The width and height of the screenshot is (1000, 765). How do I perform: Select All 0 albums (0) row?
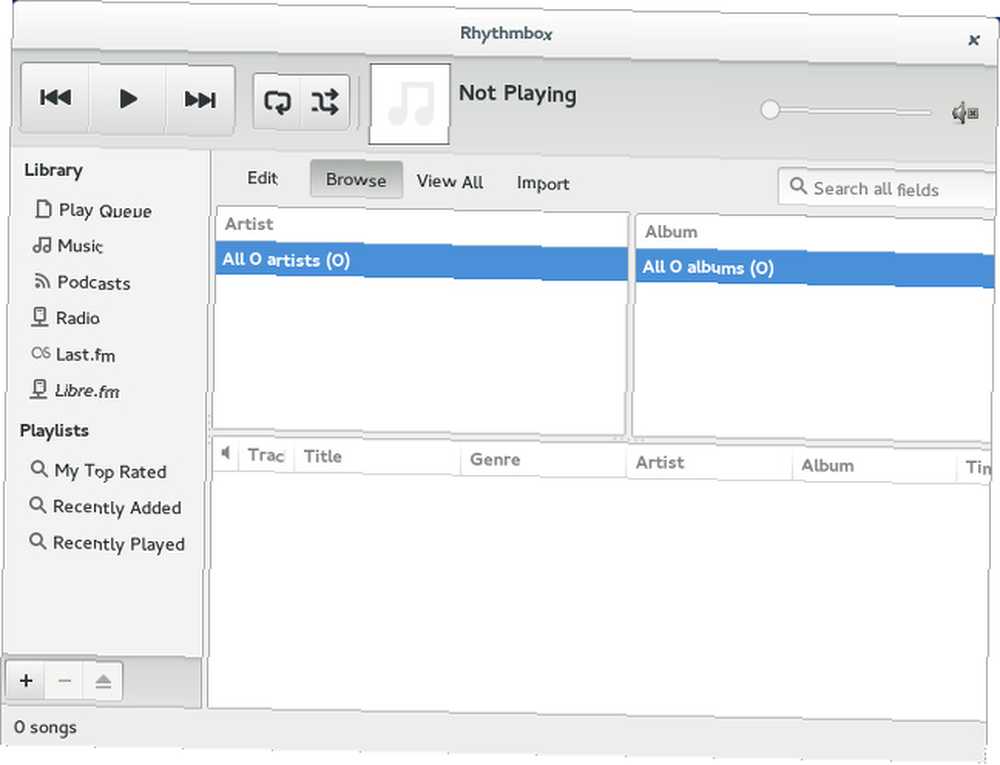(815, 268)
